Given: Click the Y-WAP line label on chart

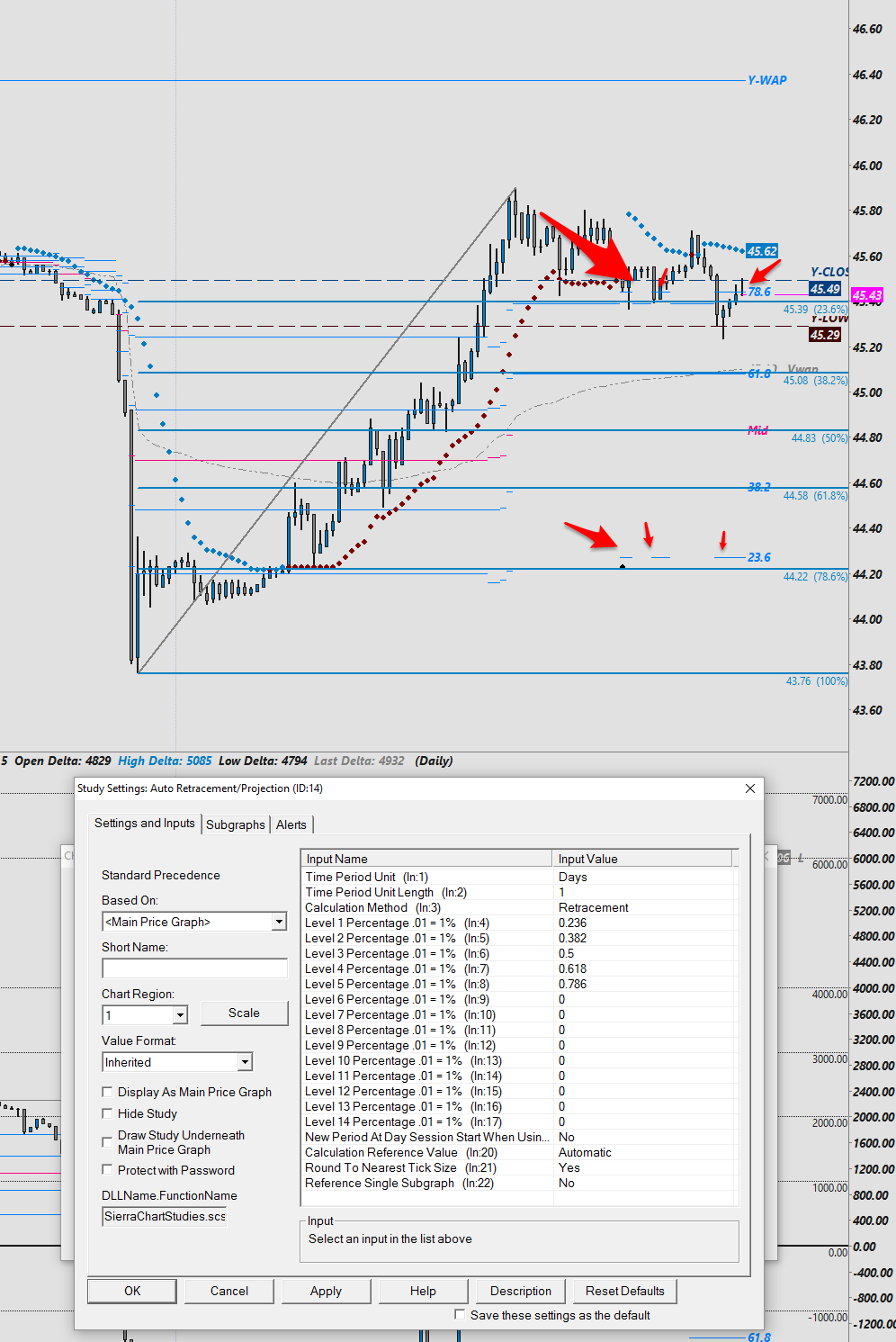Looking at the screenshot, I should [767, 80].
